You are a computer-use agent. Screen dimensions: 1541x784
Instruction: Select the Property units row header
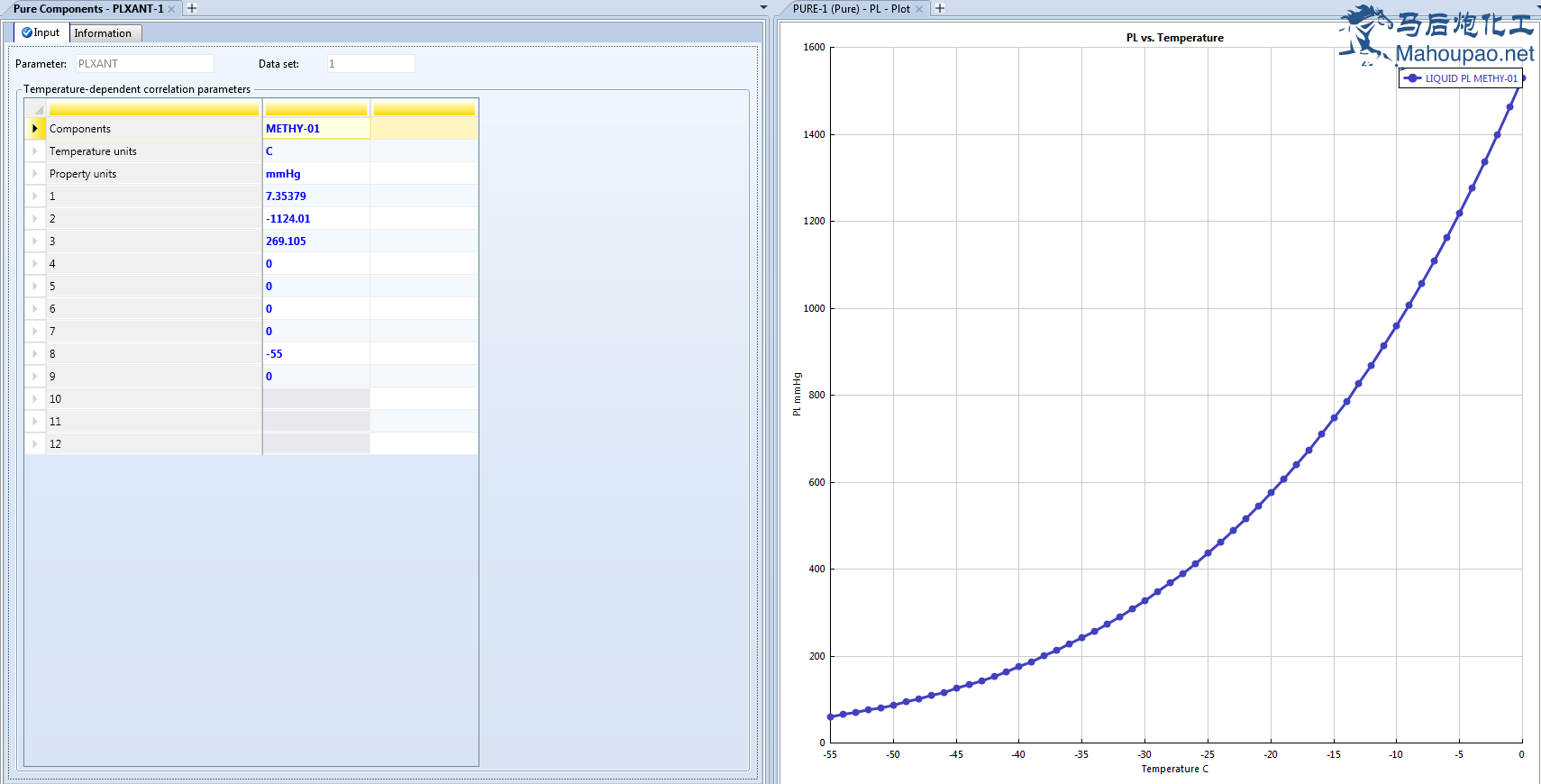pyautogui.click(x=35, y=174)
